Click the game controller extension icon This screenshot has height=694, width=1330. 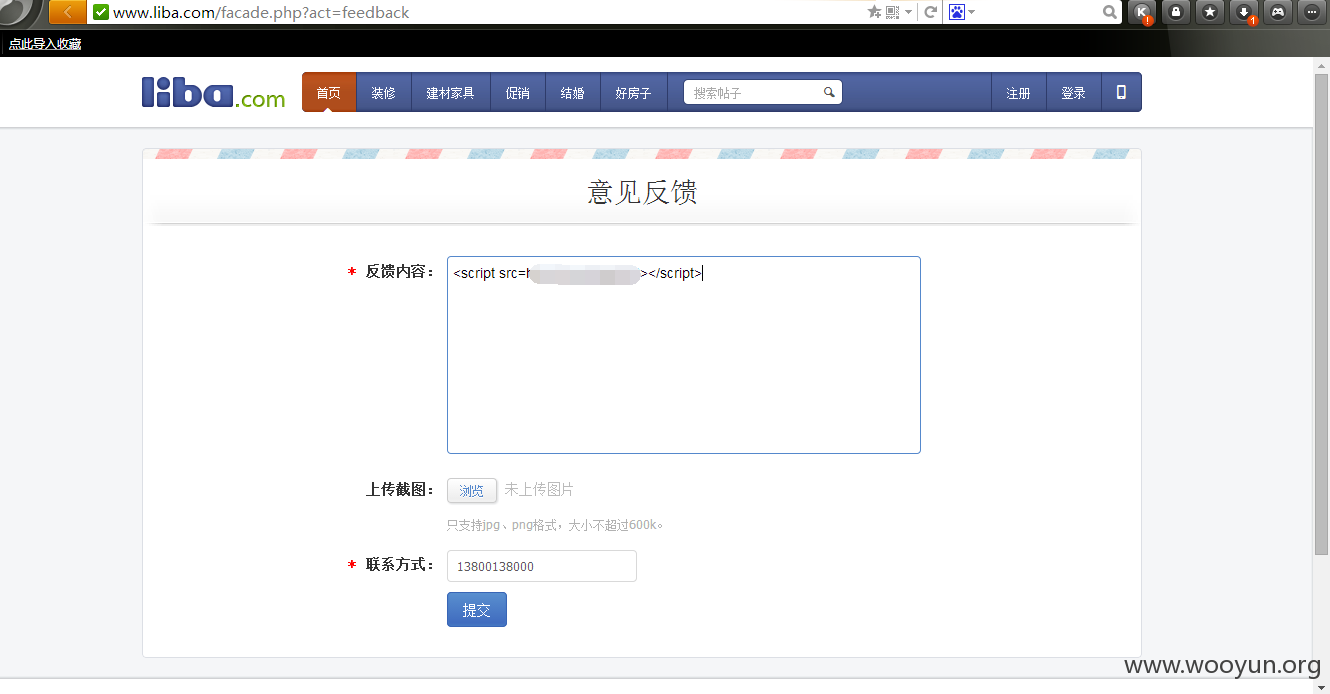tap(1277, 12)
